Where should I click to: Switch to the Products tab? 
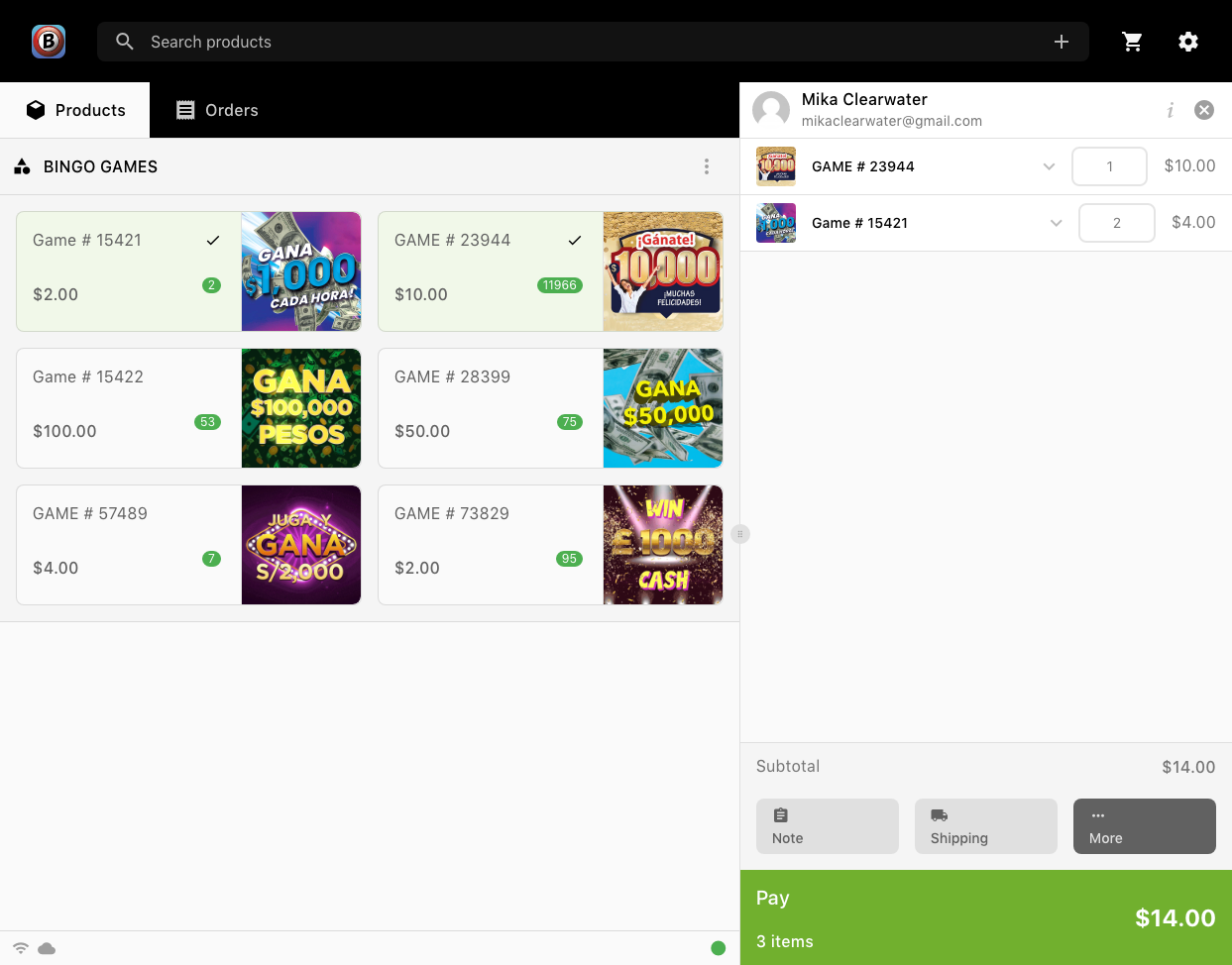click(75, 110)
